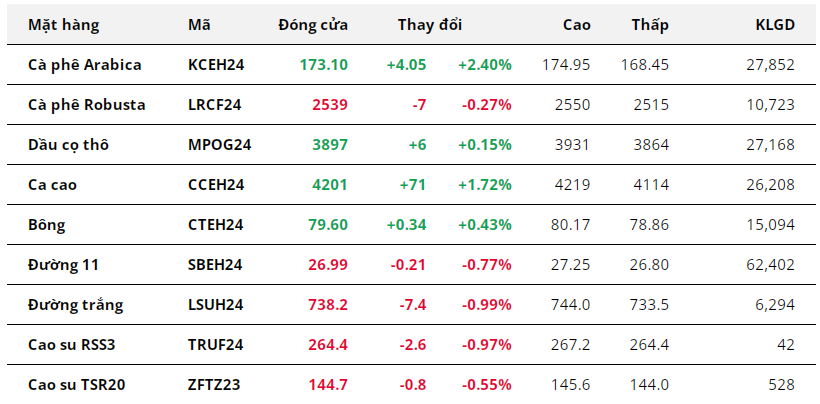This screenshot has width=820, height=404.
Task: Click the "Thay đổi" column header
Action: (430, 25)
